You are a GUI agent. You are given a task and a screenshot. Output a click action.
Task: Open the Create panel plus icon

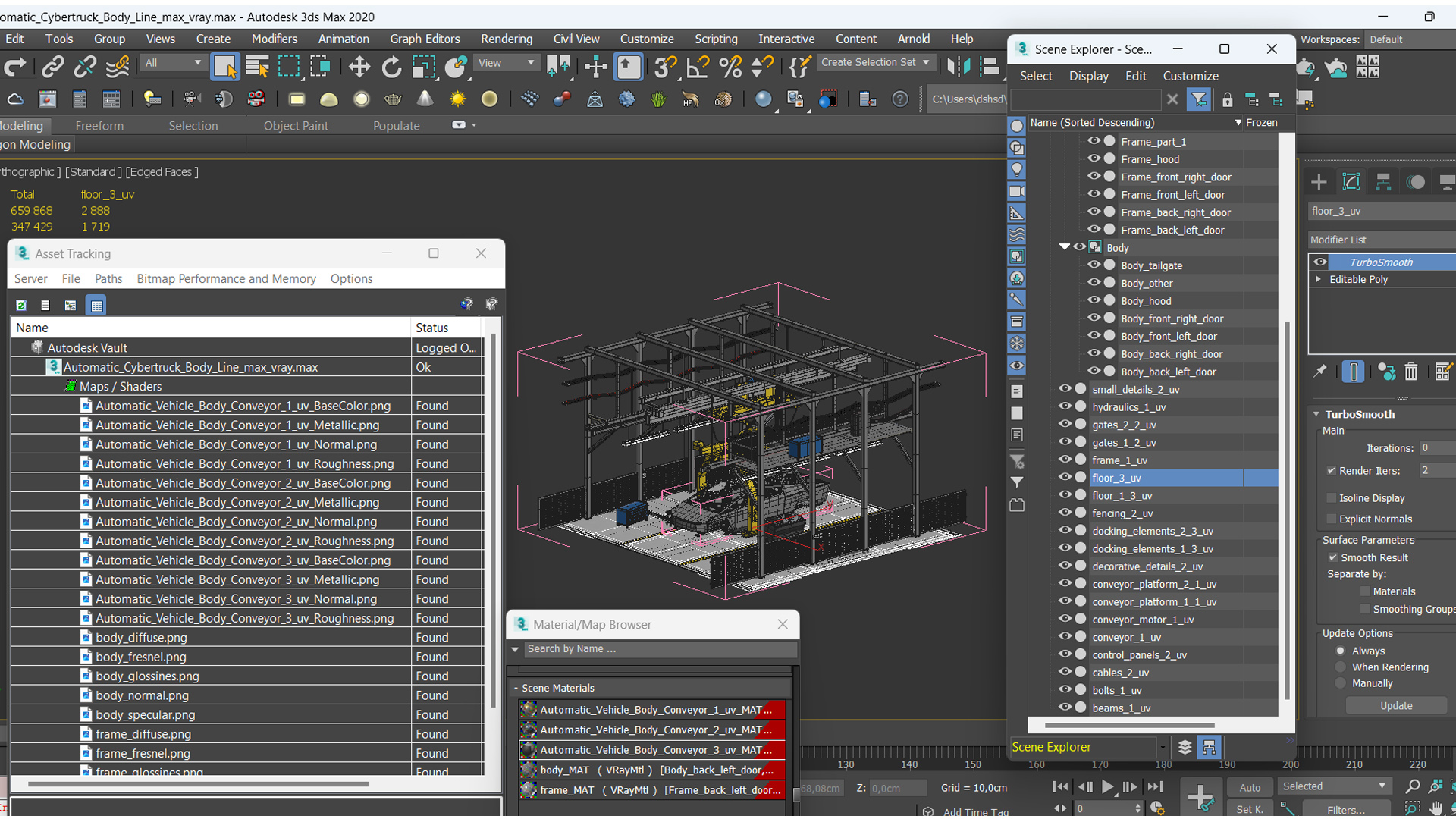1319,182
